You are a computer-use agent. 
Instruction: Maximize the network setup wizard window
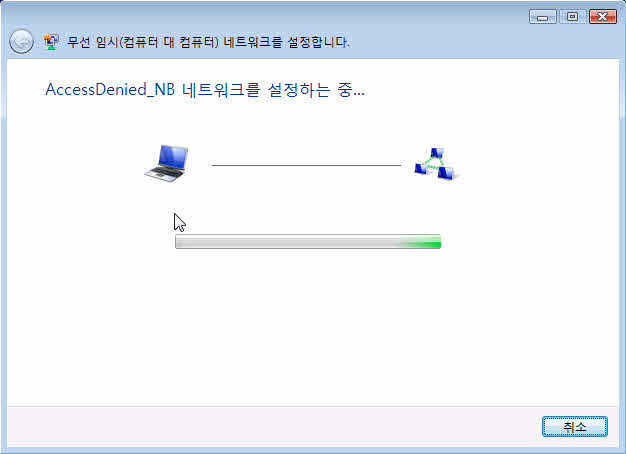(573, 17)
